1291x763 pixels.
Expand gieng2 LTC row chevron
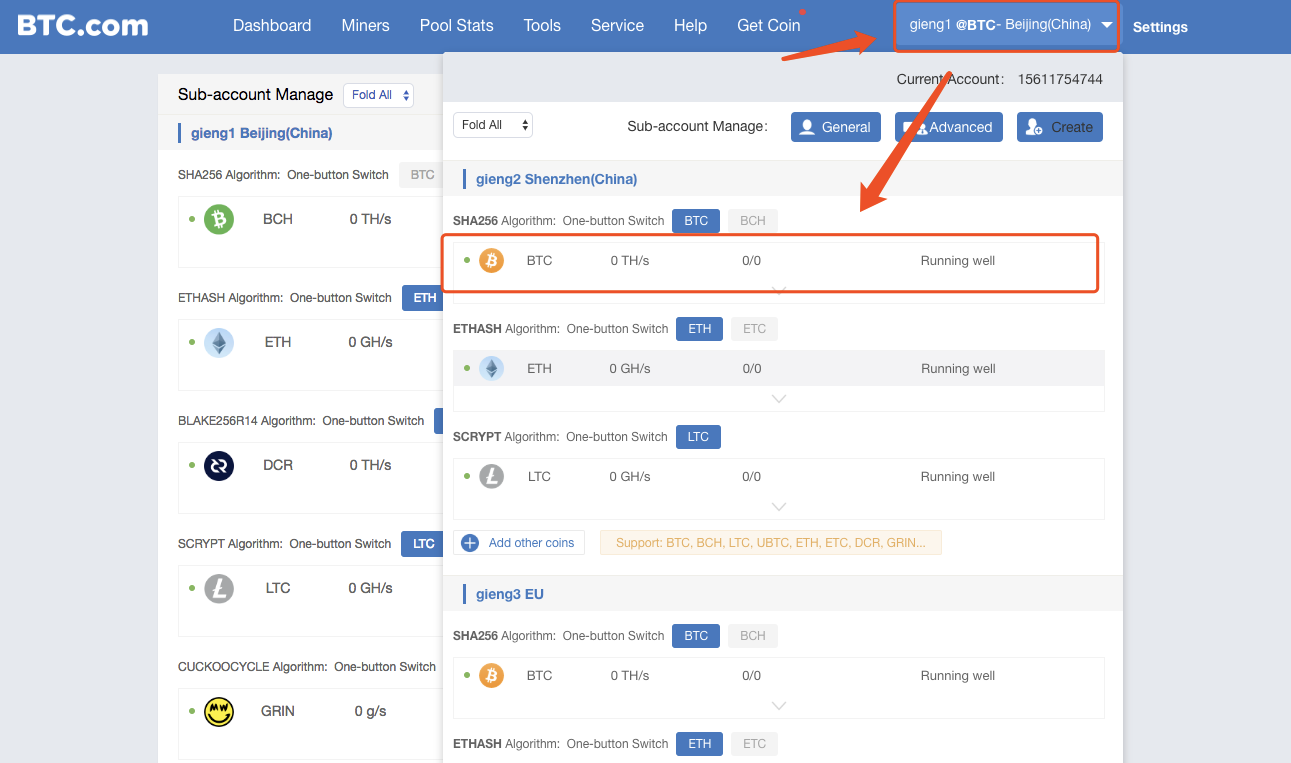tap(779, 506)
